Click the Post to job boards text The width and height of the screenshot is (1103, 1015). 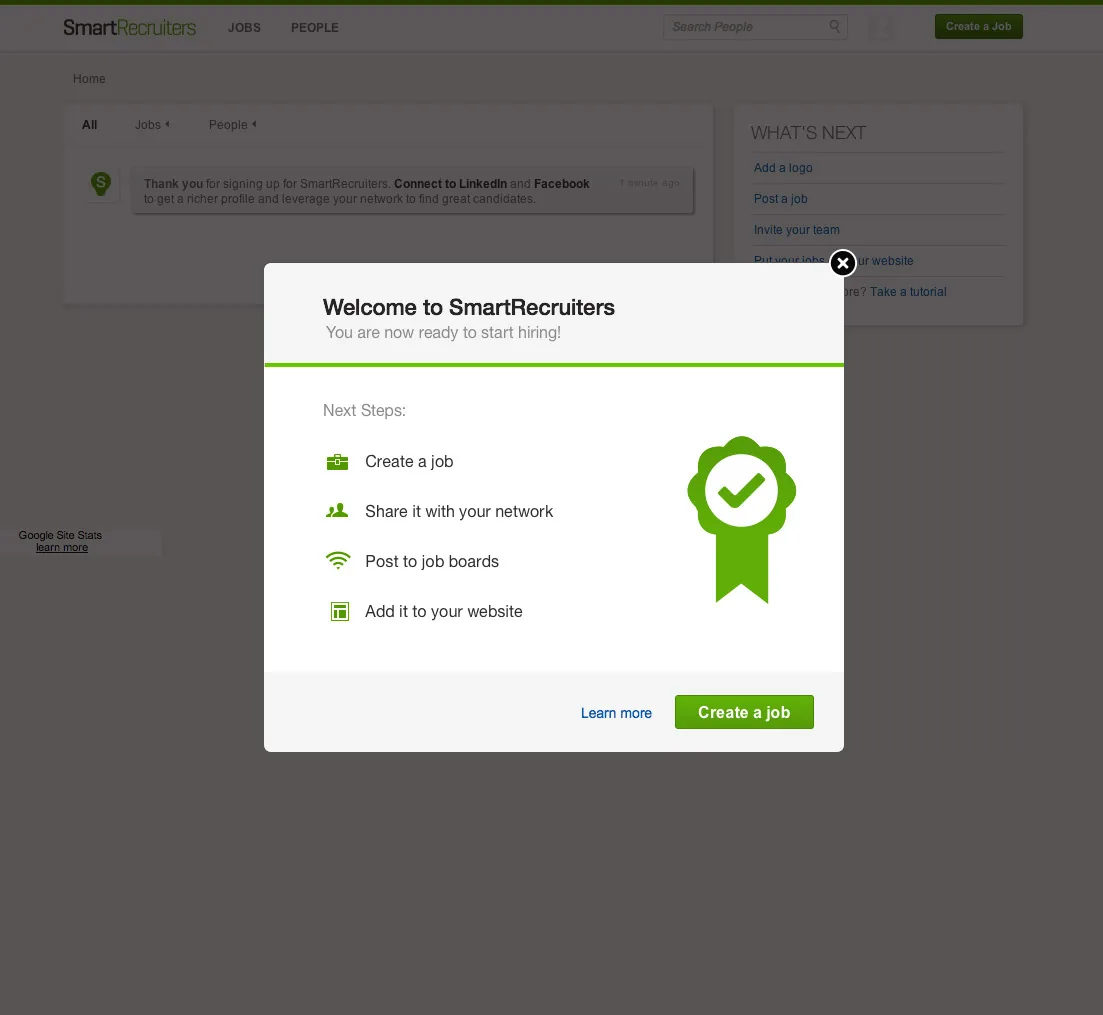tap(432, 561)
